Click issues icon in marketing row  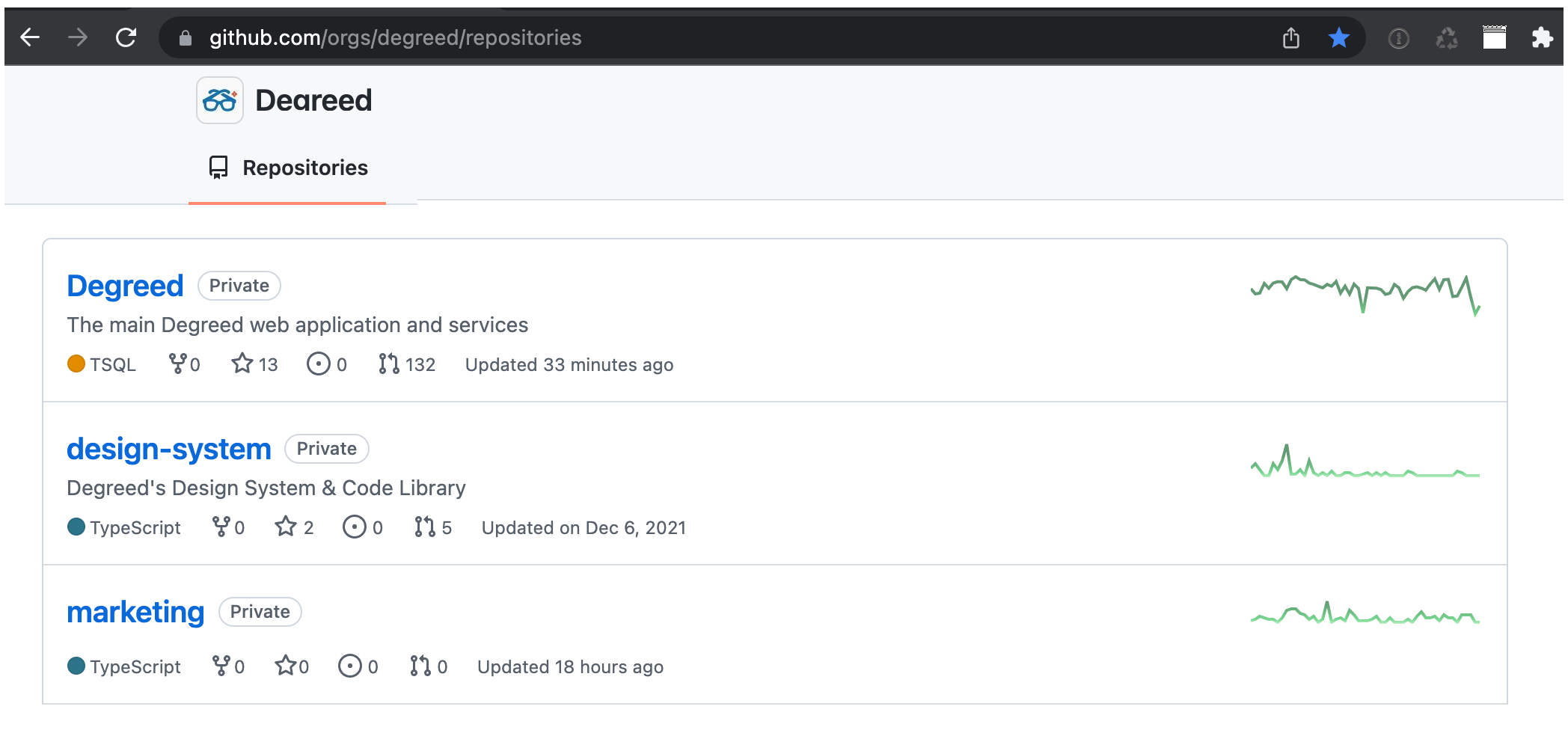point(350,666)
